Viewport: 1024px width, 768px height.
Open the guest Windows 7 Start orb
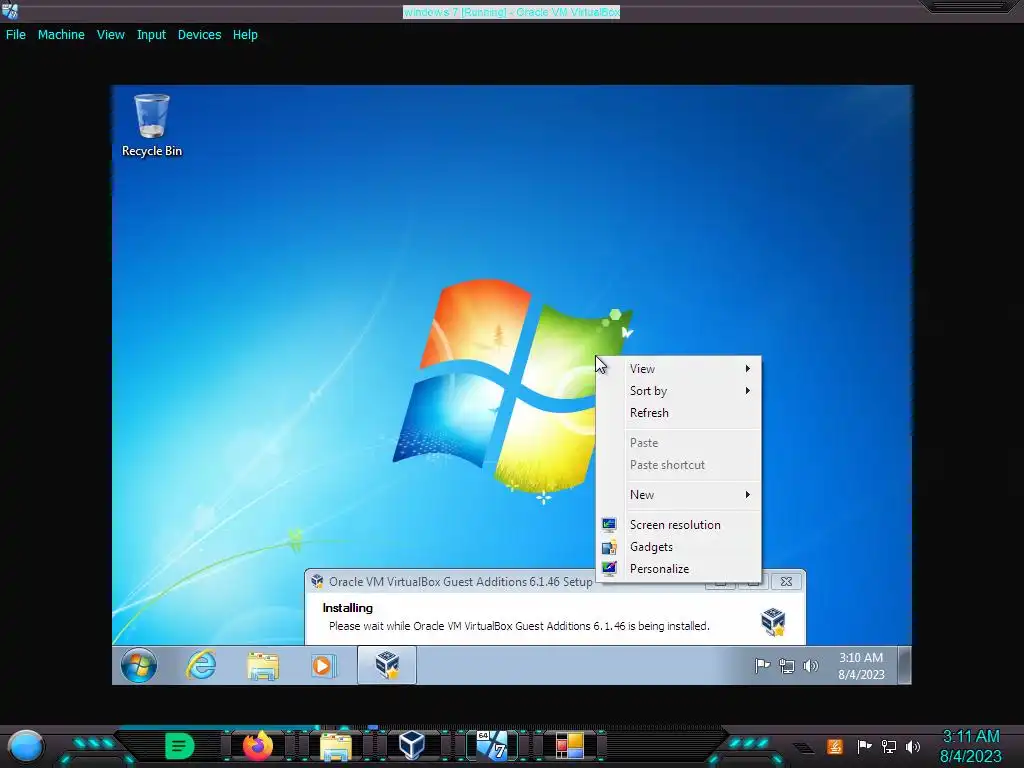(x=138, y=665)
